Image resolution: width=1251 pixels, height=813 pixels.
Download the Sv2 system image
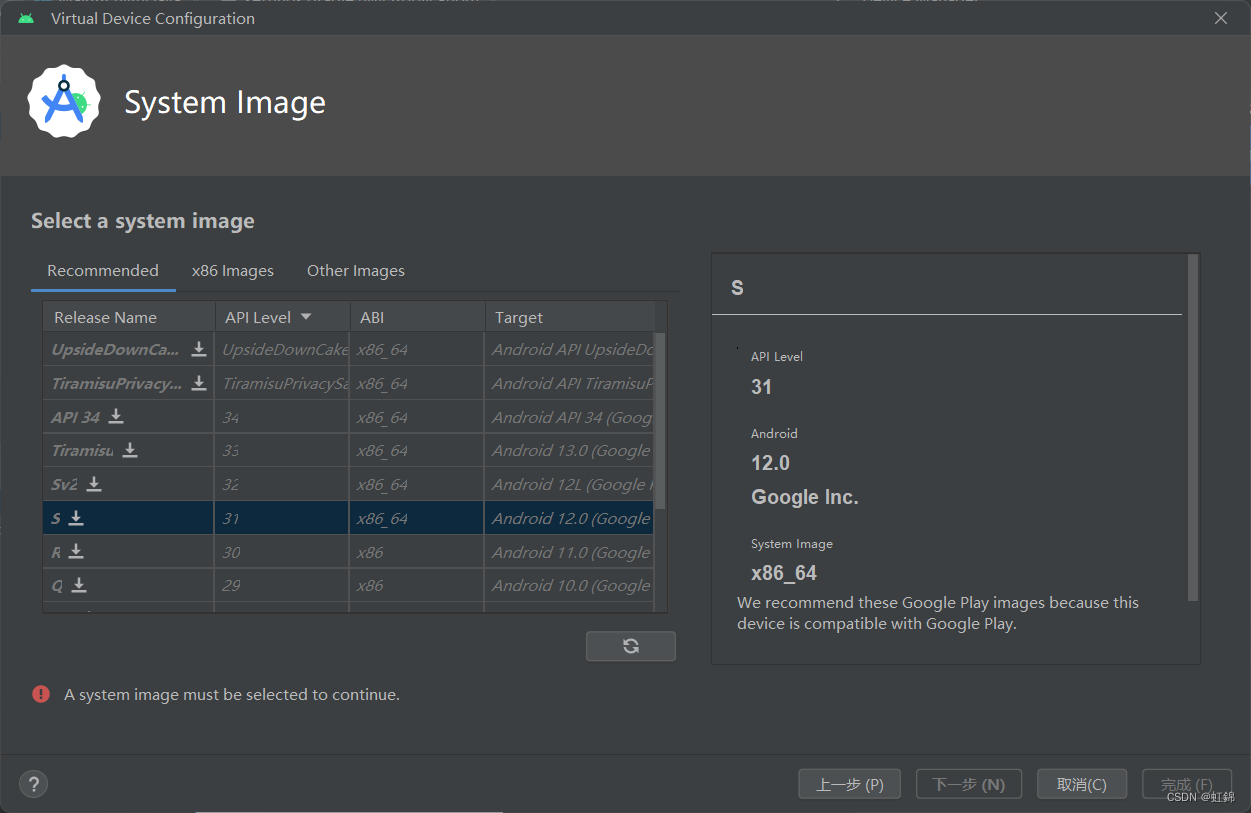94,484
